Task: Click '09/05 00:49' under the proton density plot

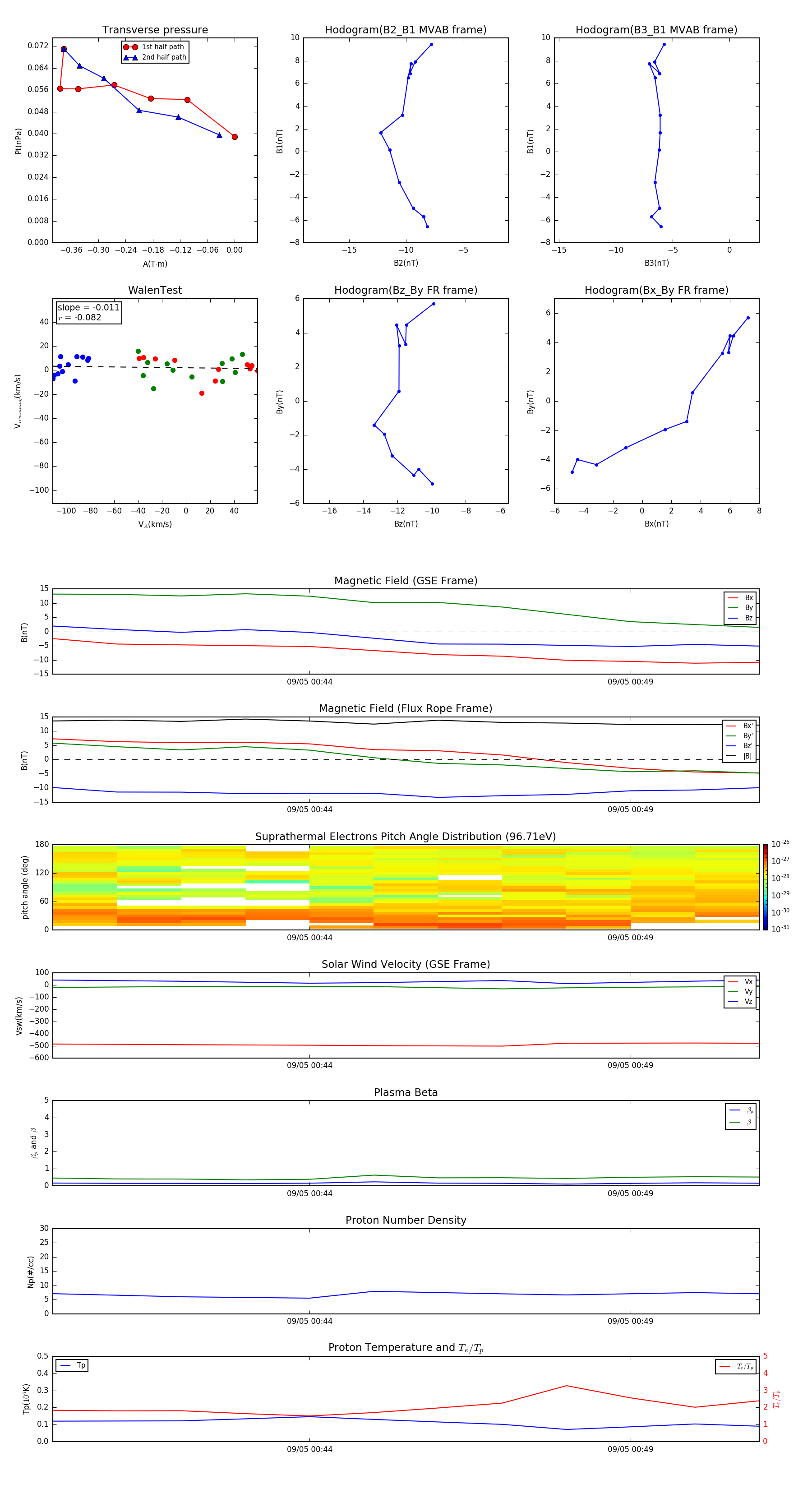Action: tap(630, 1321)
